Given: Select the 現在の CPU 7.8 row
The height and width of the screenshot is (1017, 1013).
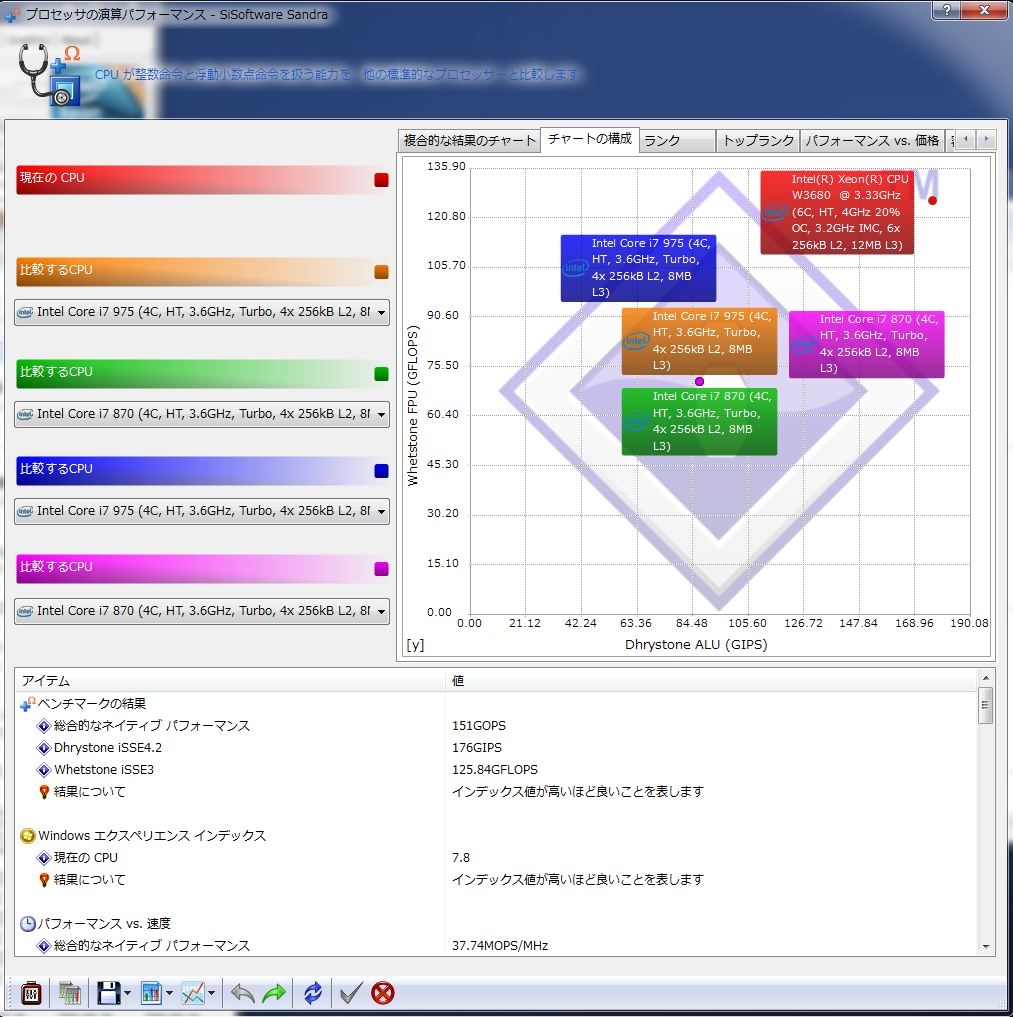Looking at the screenshot, I should coord(496,857).
